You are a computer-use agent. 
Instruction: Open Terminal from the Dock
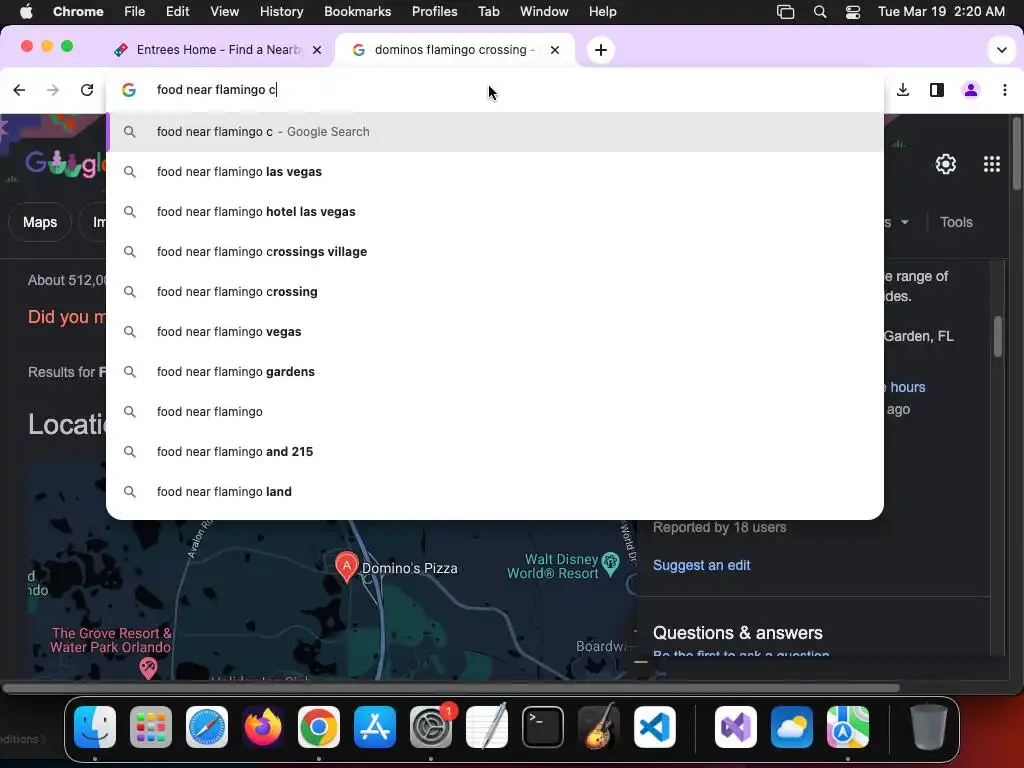click(x=543, y=727)
